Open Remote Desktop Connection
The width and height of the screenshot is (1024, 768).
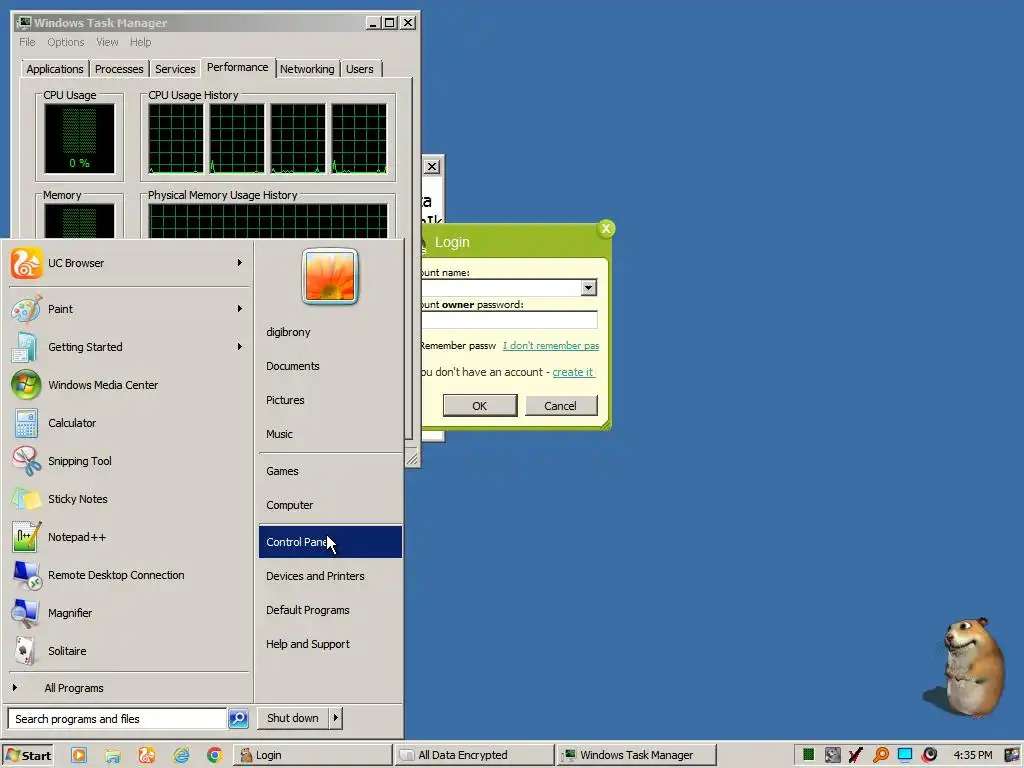coord(129,575)
